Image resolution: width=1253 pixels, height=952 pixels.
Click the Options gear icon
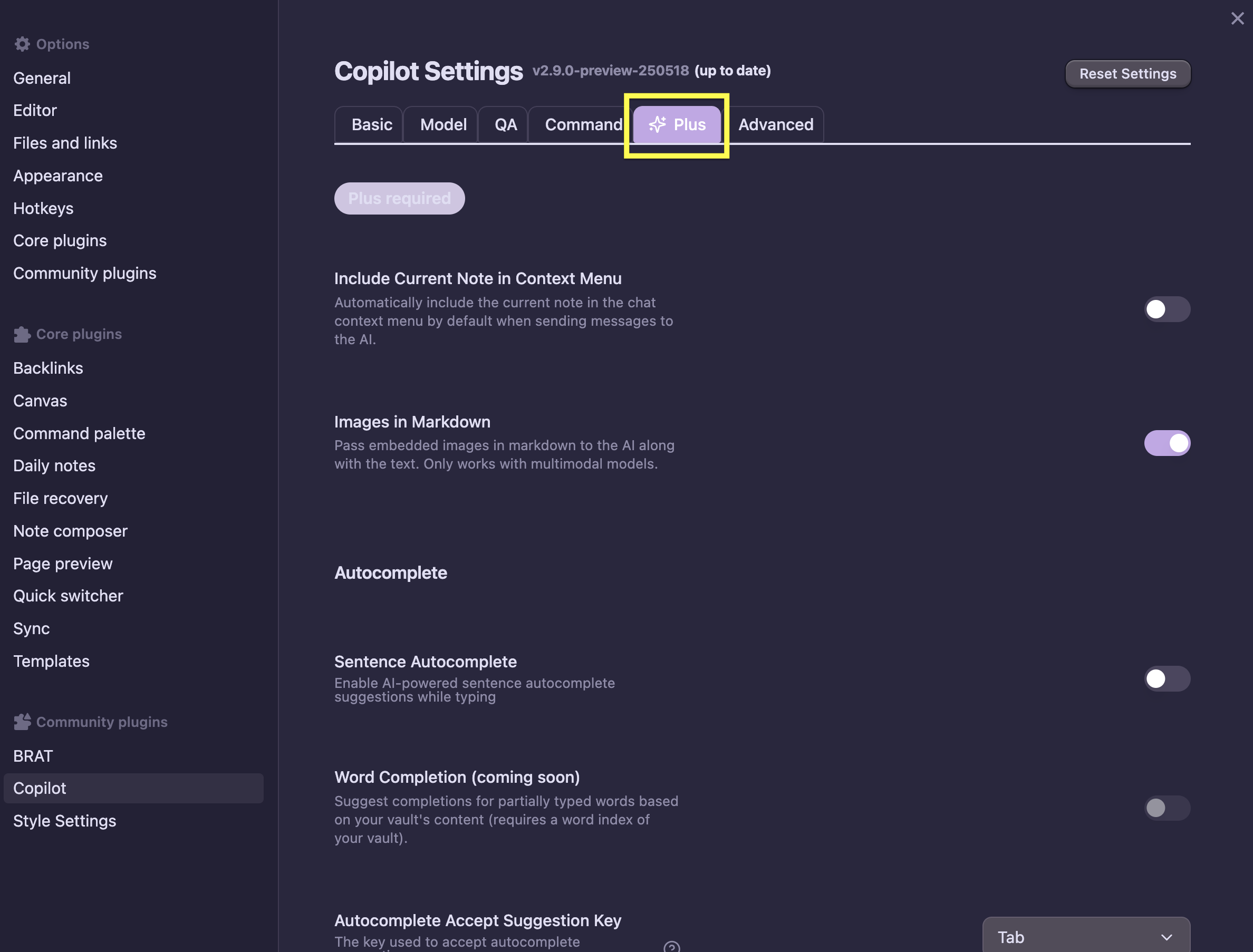pyautogui.click(x=22, y=44)
